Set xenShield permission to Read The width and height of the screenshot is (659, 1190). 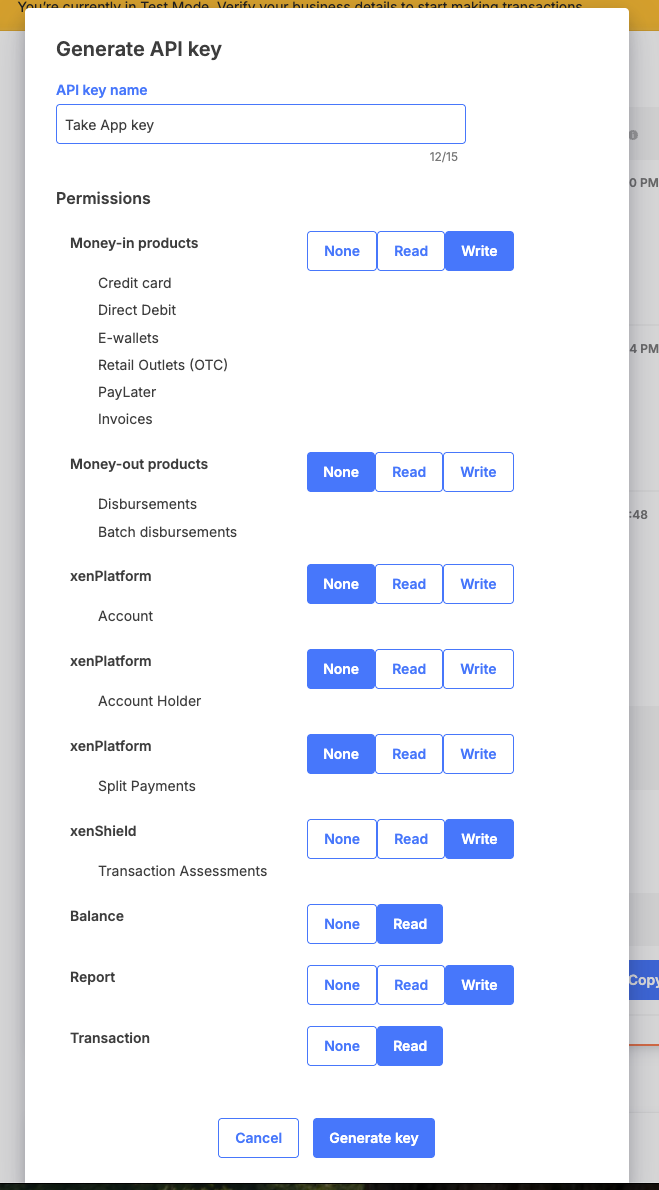click(x=411, y=839)
